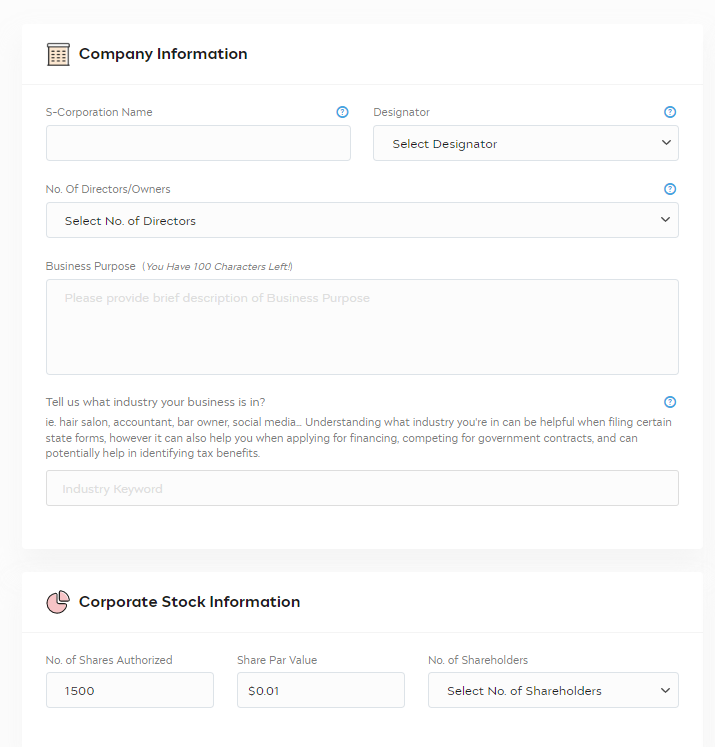Click into the Business Purpose text area
This screenshot has height=747, width=715.
pyautogui.click(x=363, y=327)
